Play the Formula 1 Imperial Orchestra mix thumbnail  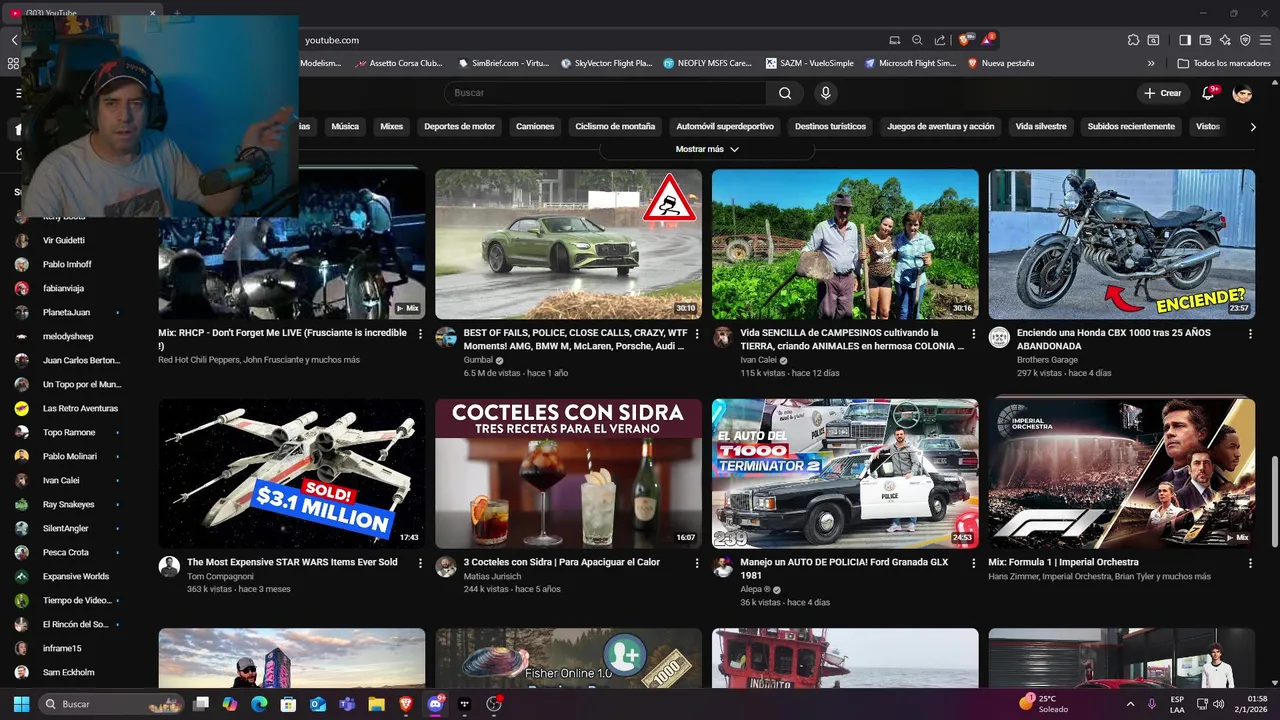[x=1122, y=473]
